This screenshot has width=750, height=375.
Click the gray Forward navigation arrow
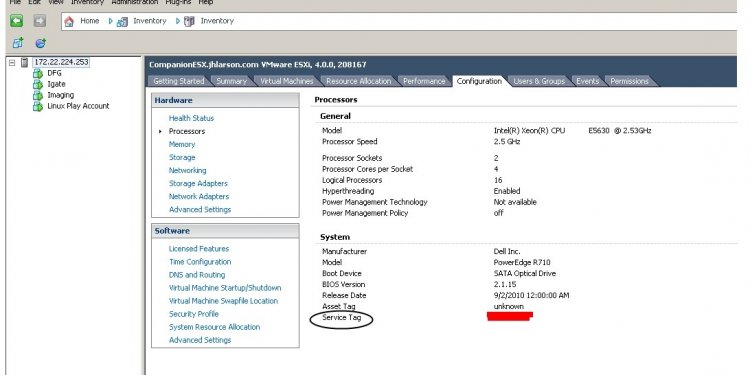click(x=40, y=21)
